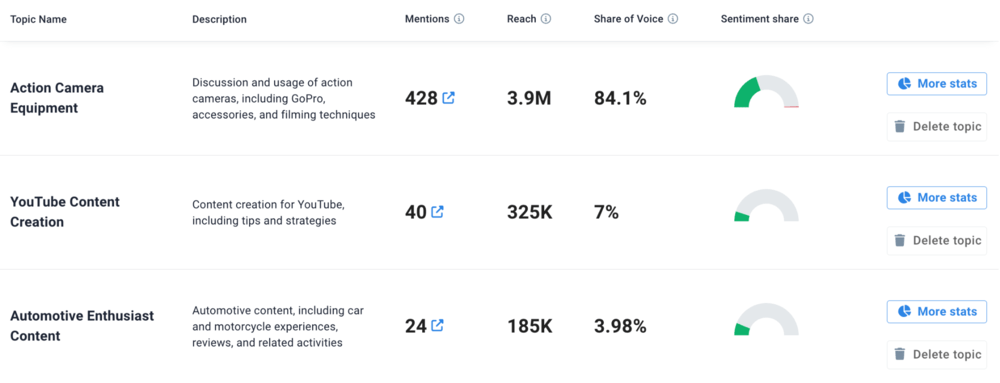Open More stats for Automotive Enthusiast Content
The image size is (1000, 383).
(937, 312)
